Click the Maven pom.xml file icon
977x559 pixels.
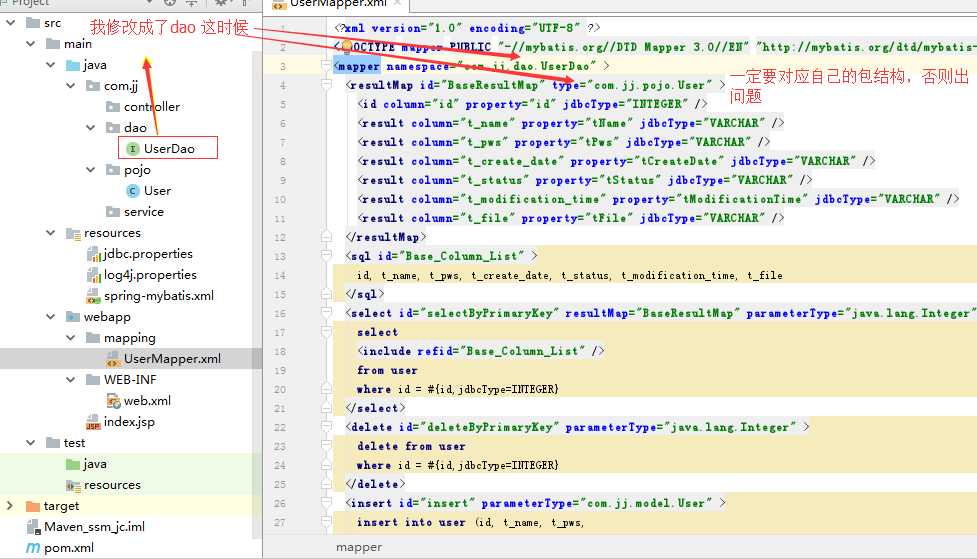[33, 548]
